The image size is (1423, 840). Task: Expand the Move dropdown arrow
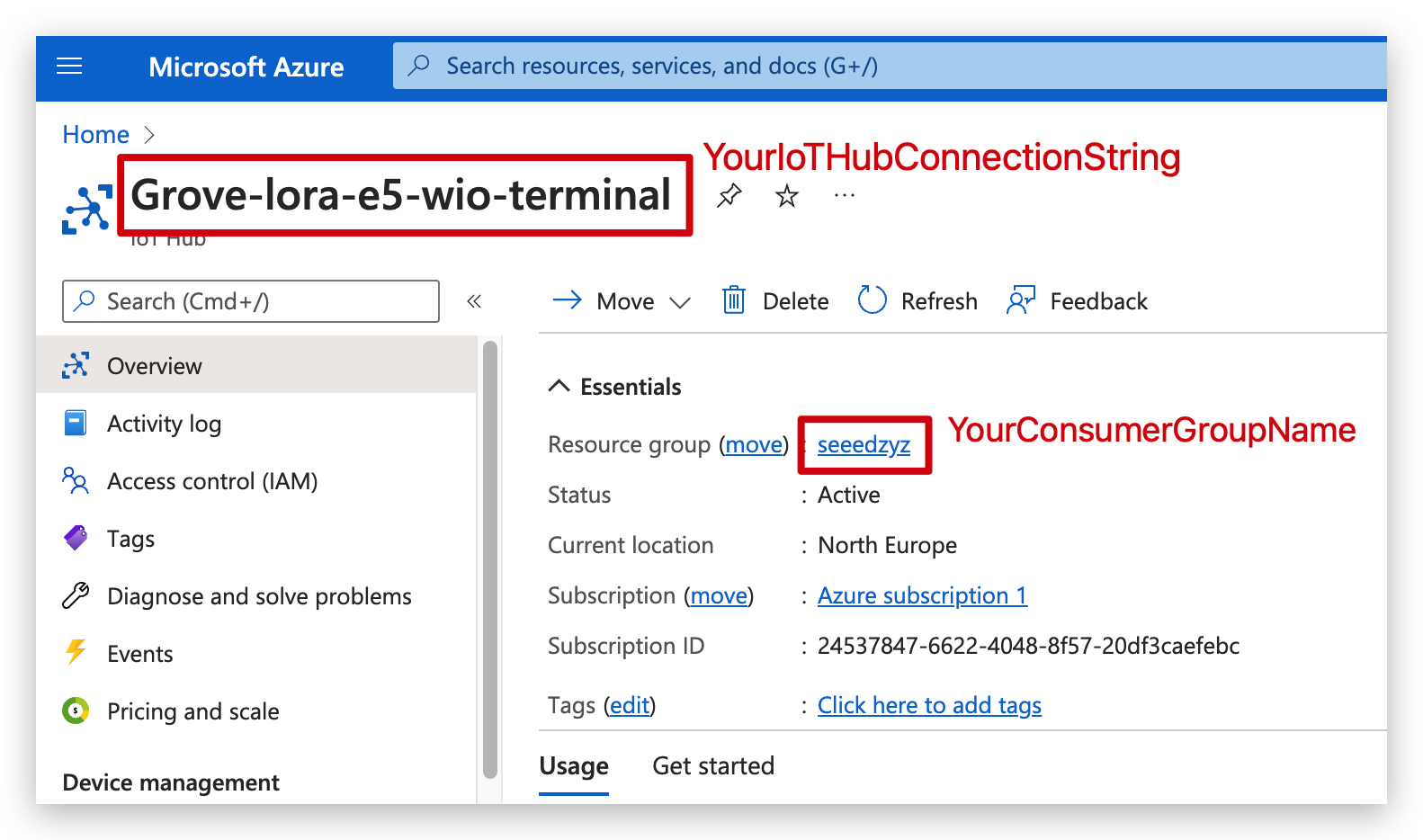coord(681,302)
